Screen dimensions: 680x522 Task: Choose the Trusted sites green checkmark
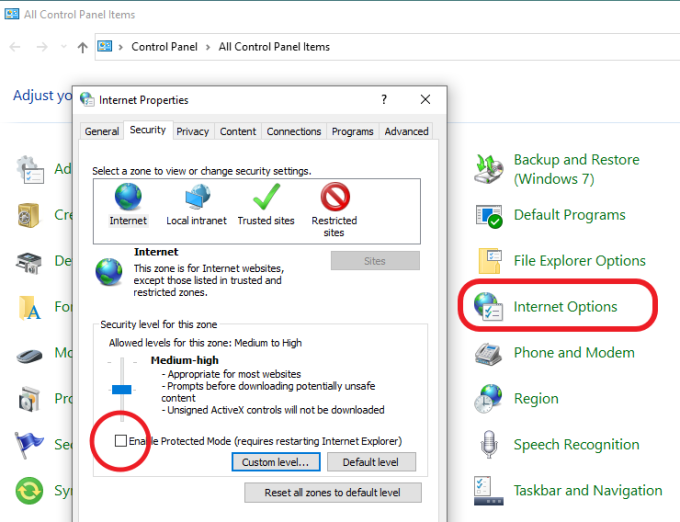(265, 196)
